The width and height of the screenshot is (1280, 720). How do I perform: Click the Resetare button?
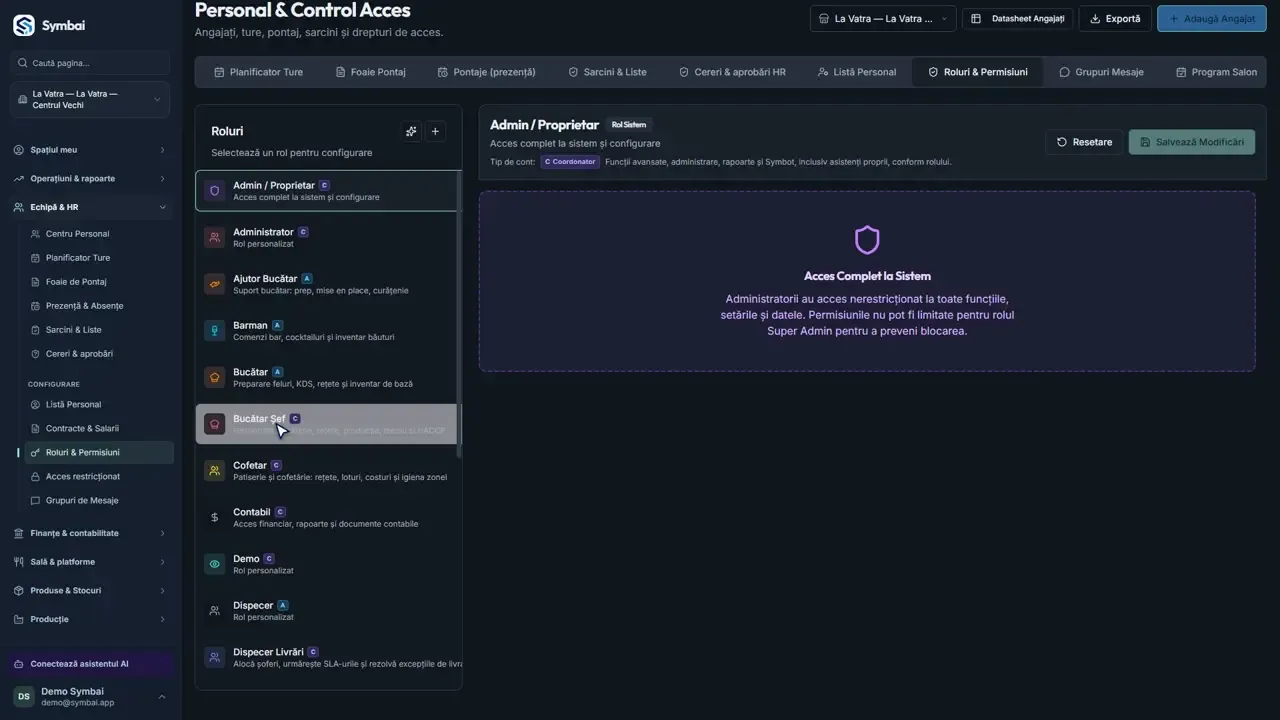click(x=1084, y=142)
